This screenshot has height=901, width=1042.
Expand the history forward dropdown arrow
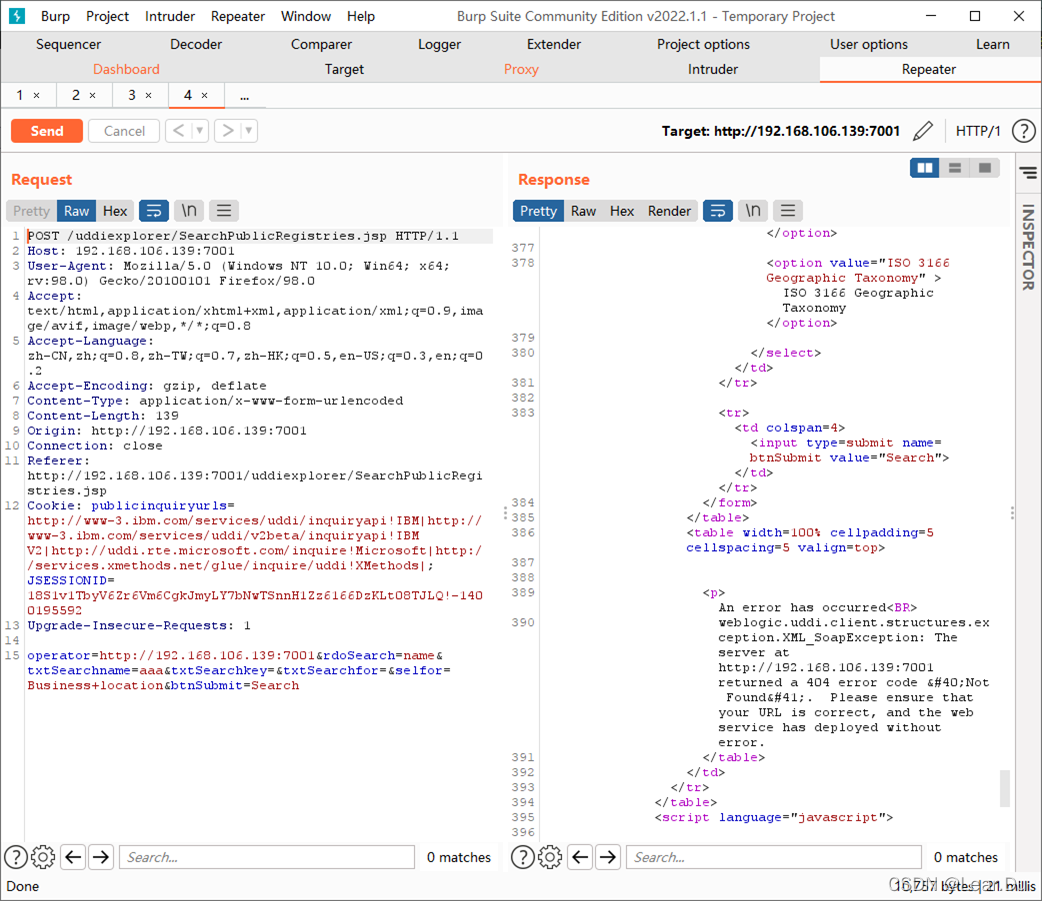249,130
